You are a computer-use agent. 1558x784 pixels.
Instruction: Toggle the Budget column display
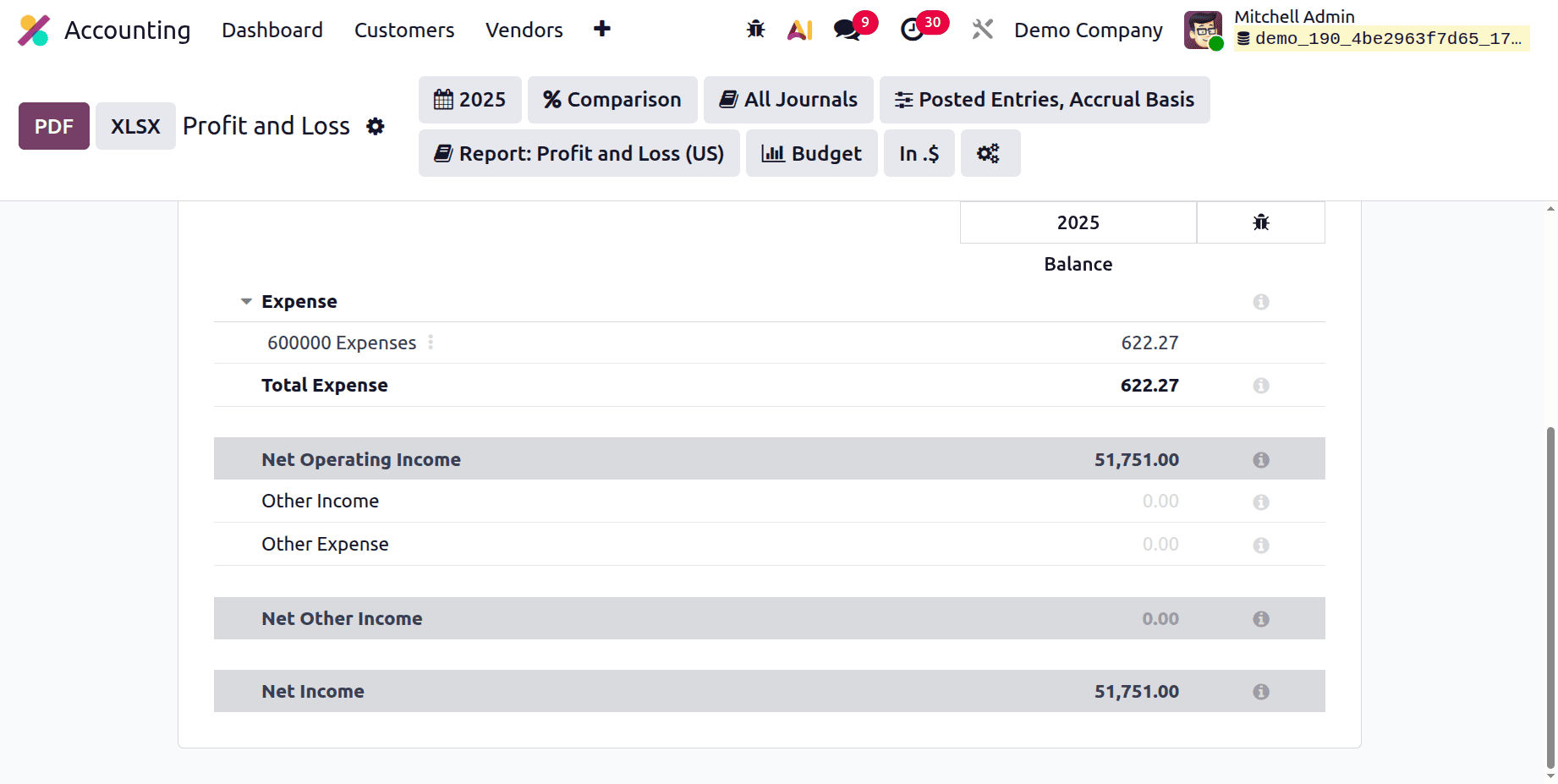tap(811, 153)
